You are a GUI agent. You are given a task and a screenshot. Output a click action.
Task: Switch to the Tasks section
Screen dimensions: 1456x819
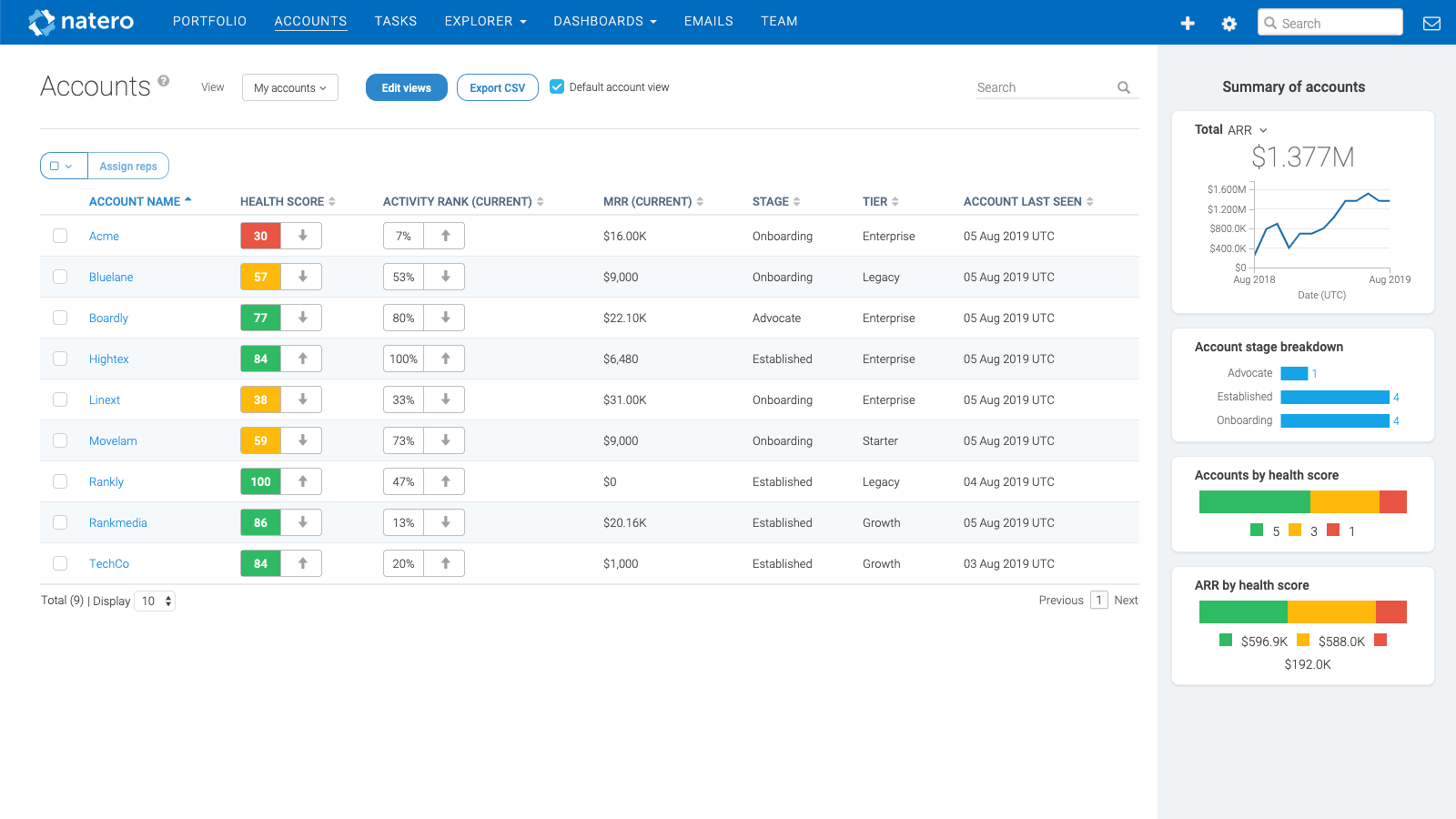pyautogui.click(x=396, y=21)
